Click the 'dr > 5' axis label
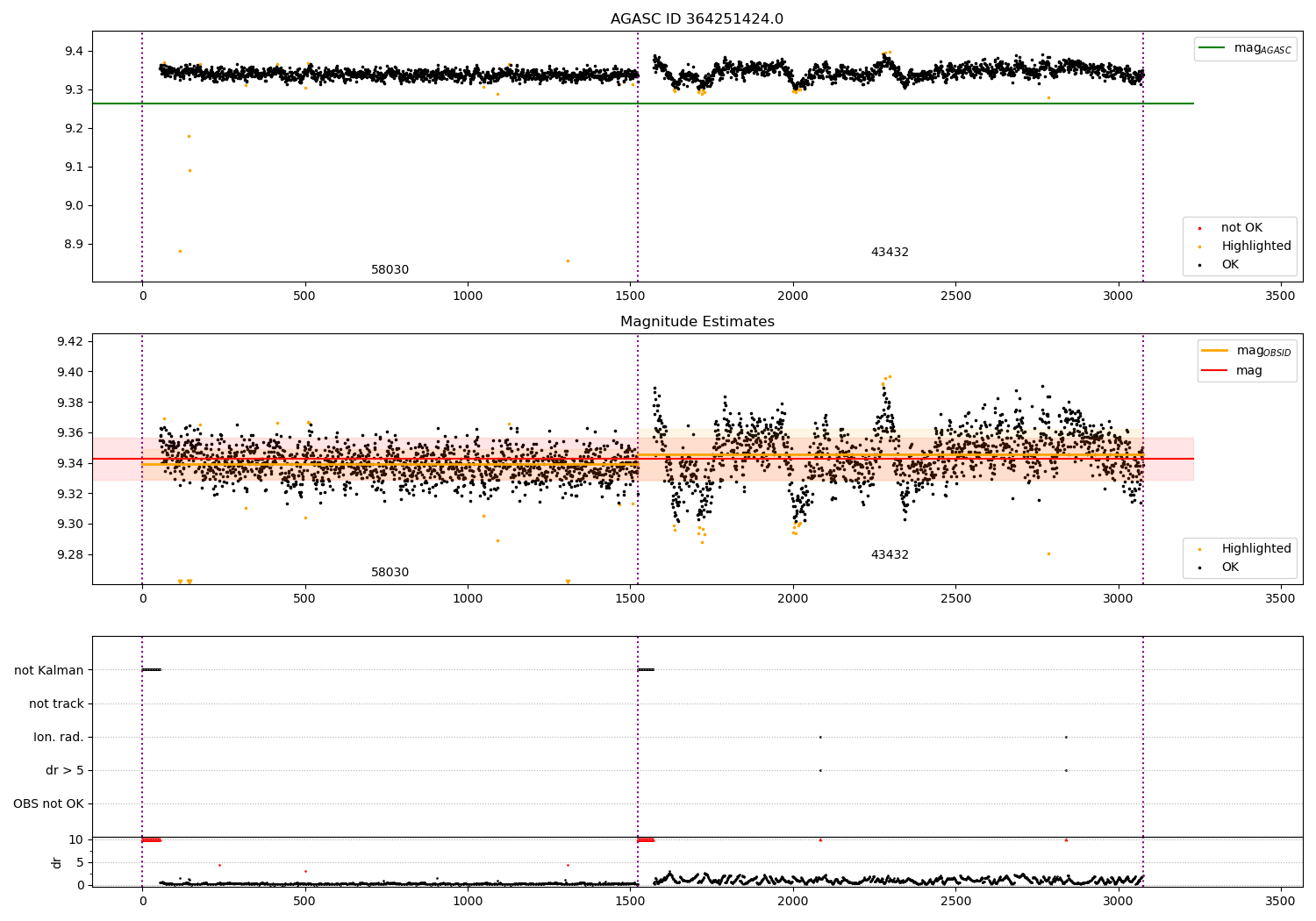 [65, 770]
